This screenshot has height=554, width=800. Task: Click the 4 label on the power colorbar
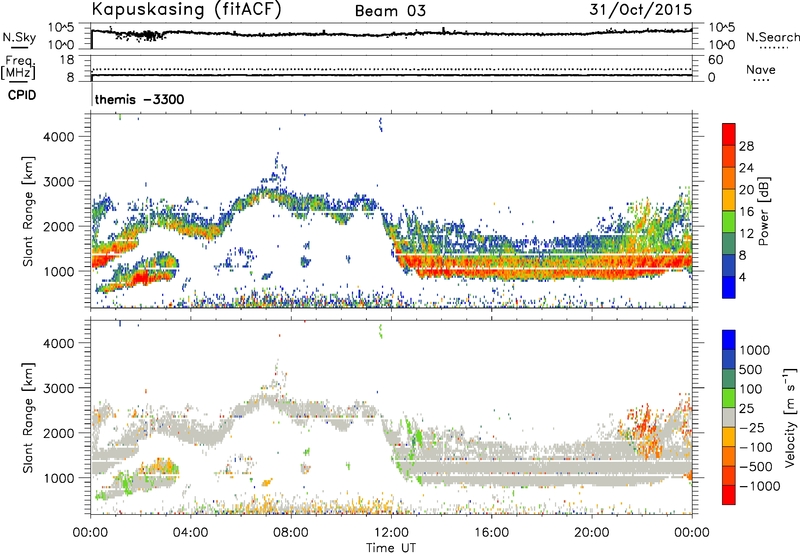tap(742, 278)
